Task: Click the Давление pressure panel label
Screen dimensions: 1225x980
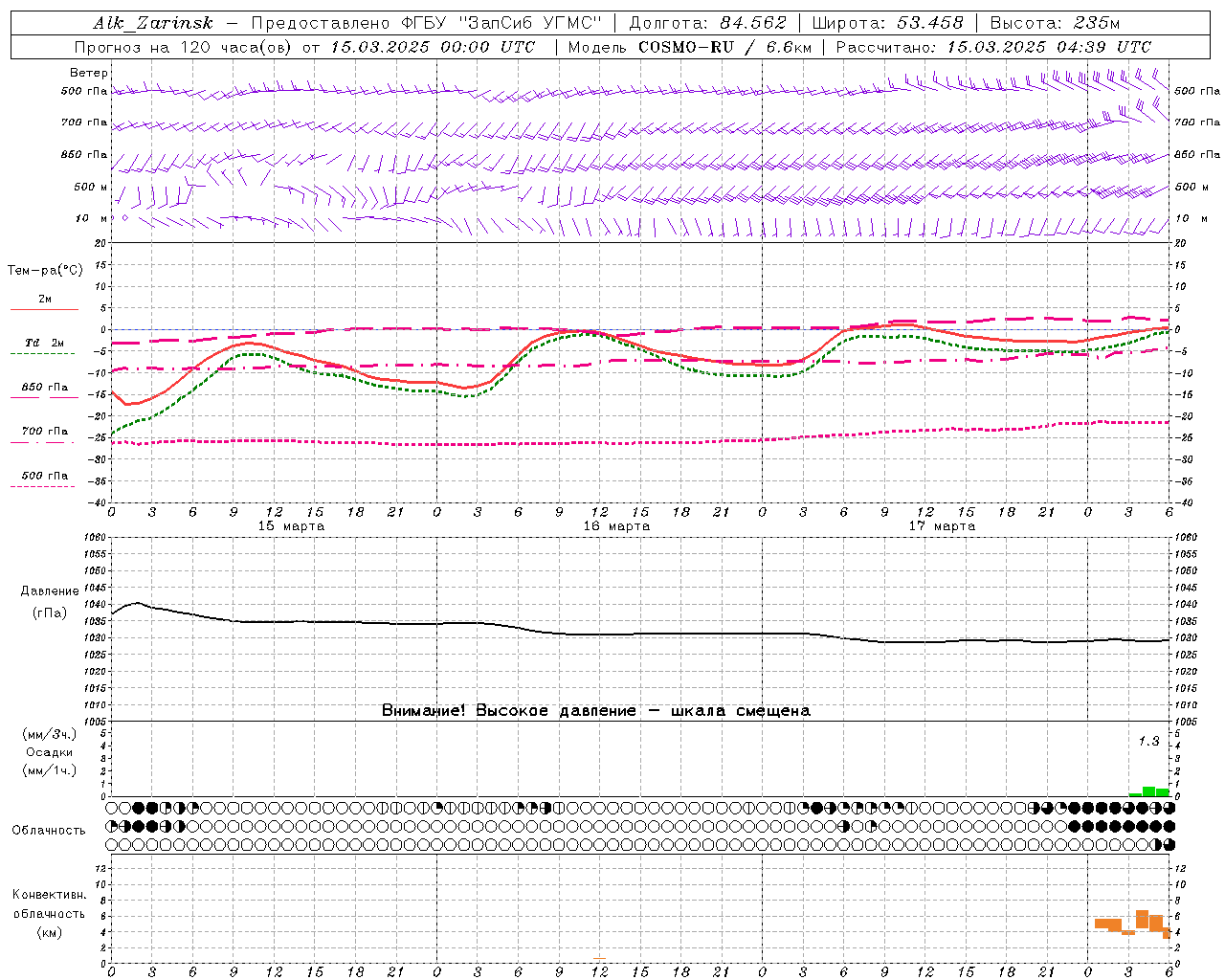Action: (x=50, y=591)
